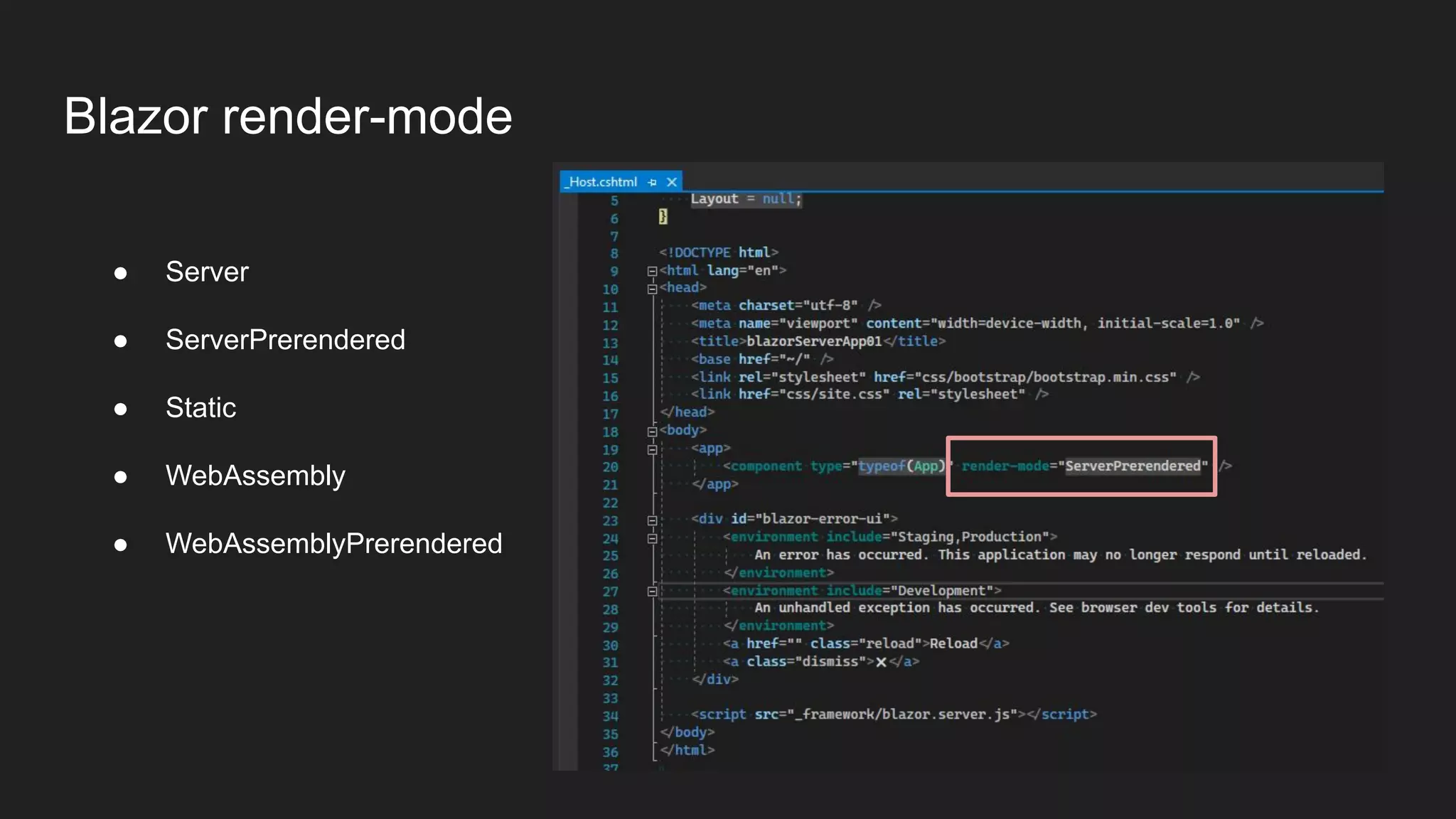Click the Static bullet item
The width and height of the screenshot is (1456, 819).
tap(200, 408)
